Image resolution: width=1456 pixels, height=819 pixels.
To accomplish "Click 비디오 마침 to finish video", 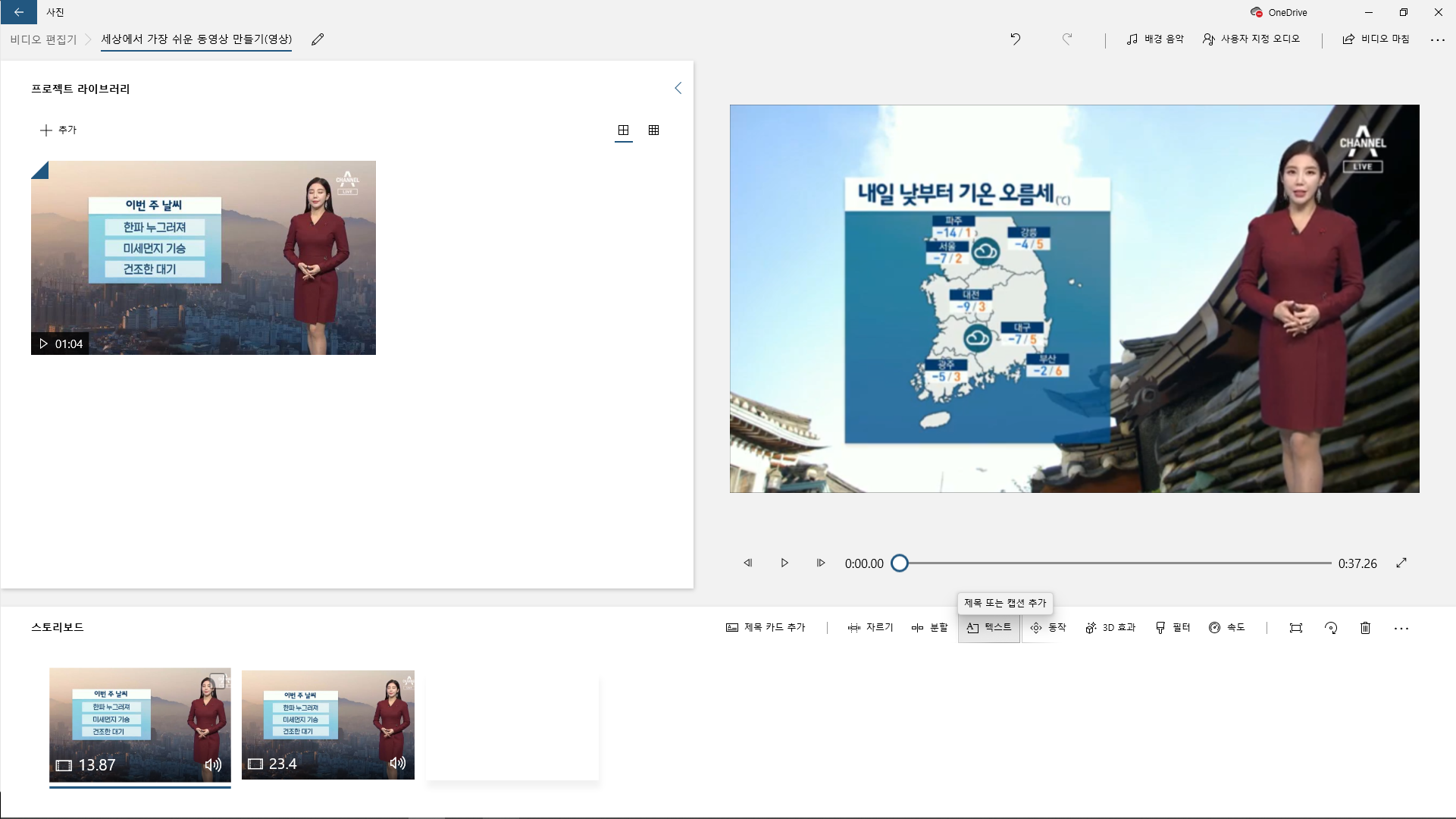I will 1376,39.
